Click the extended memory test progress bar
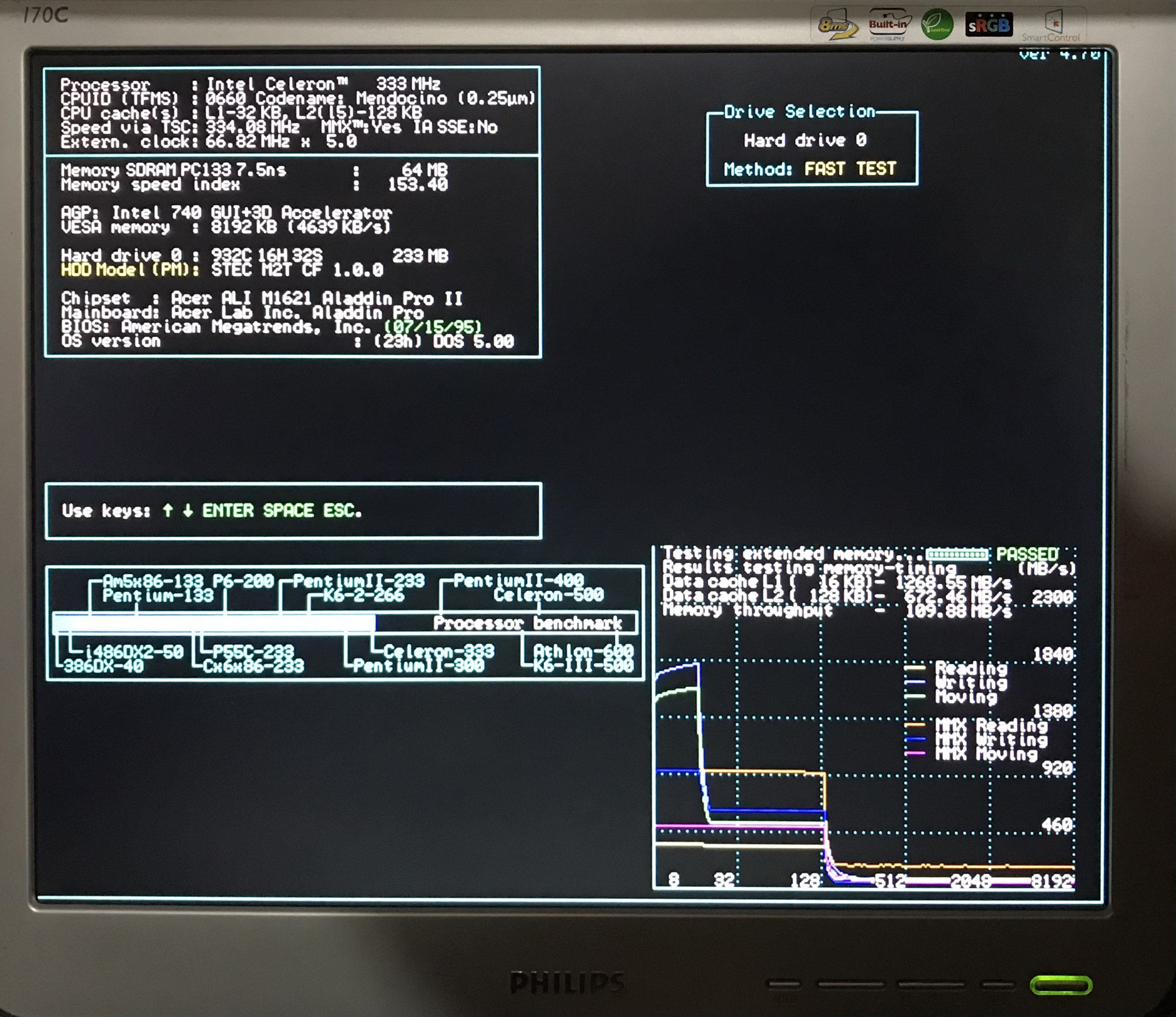Viewport: 1176px width, 1017px height. (957, 553)
